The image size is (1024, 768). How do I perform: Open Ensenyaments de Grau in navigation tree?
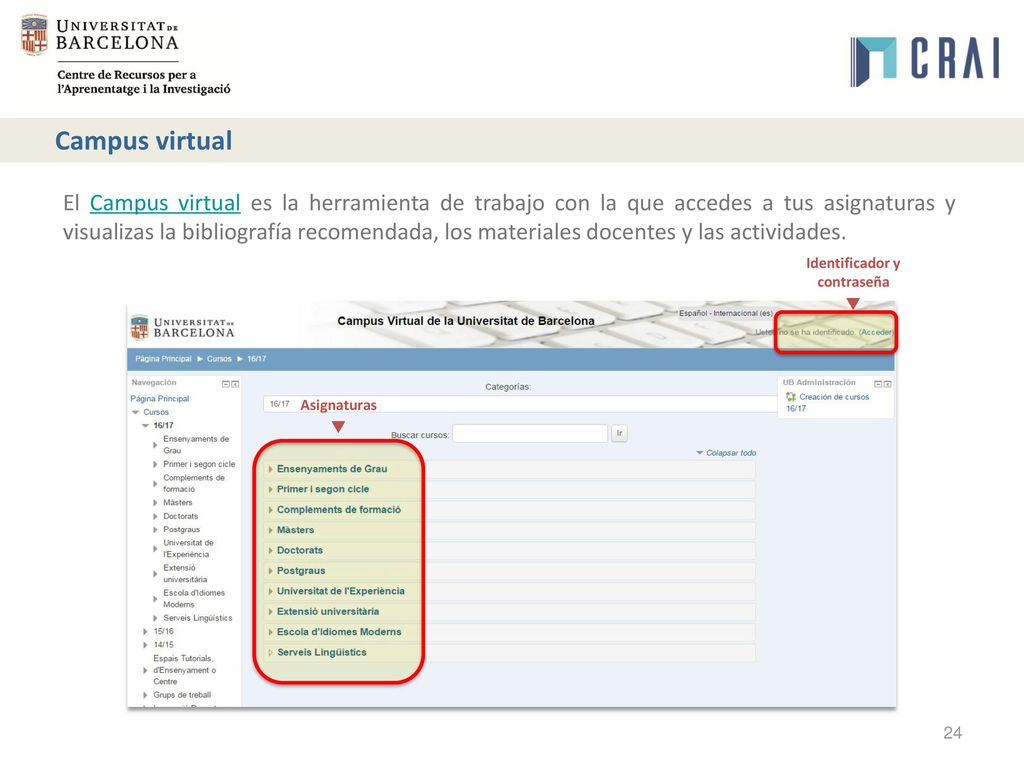(x=196, y=445)
